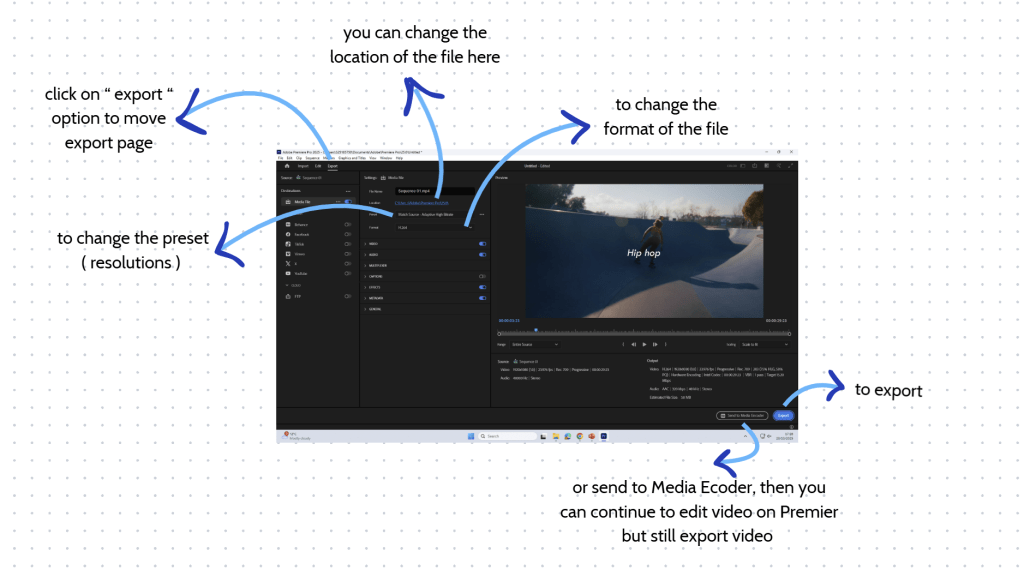Click the blue Export button
The width and height of the screenshot is (1024, 576).
point(783,415)
